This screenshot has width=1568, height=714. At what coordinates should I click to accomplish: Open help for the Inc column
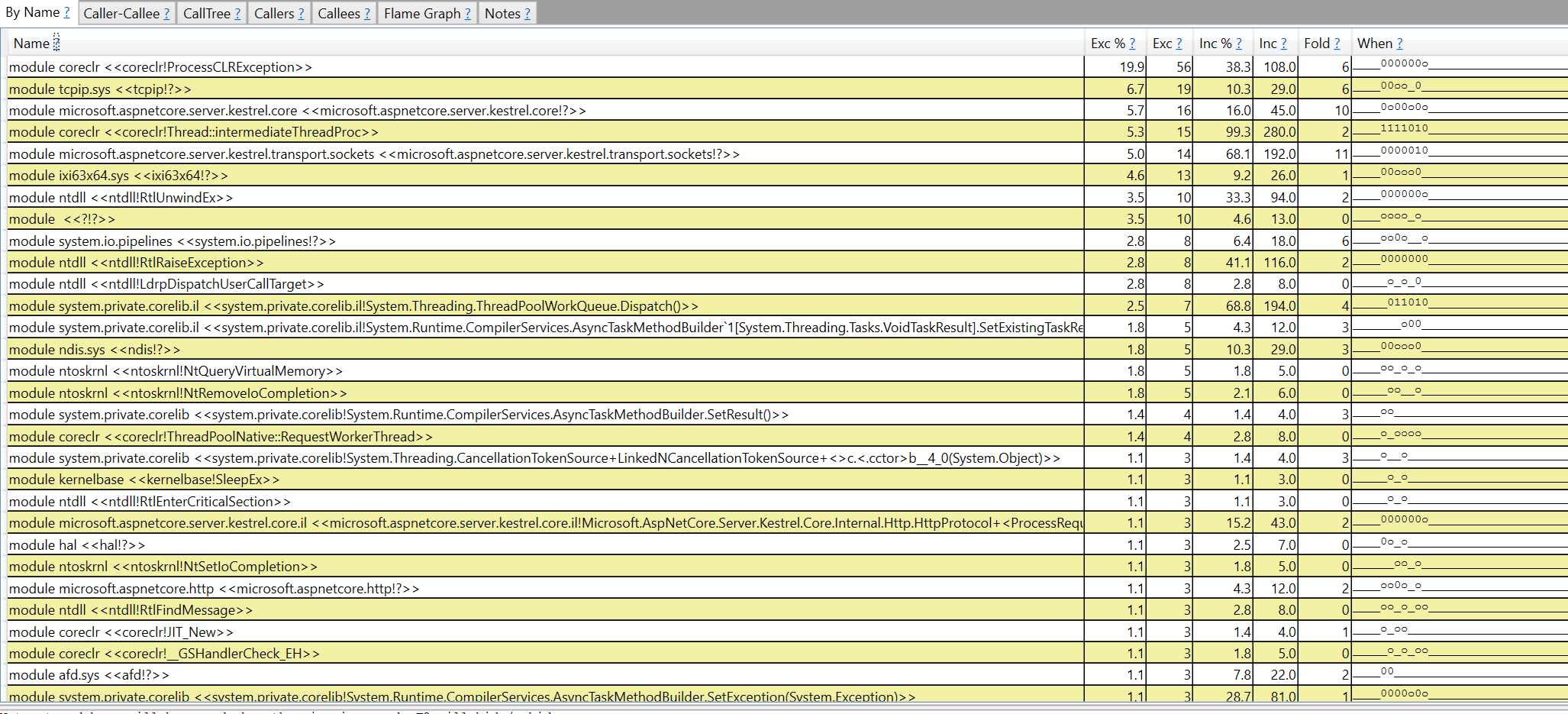pyautogui.click(x=1283, y=43)
